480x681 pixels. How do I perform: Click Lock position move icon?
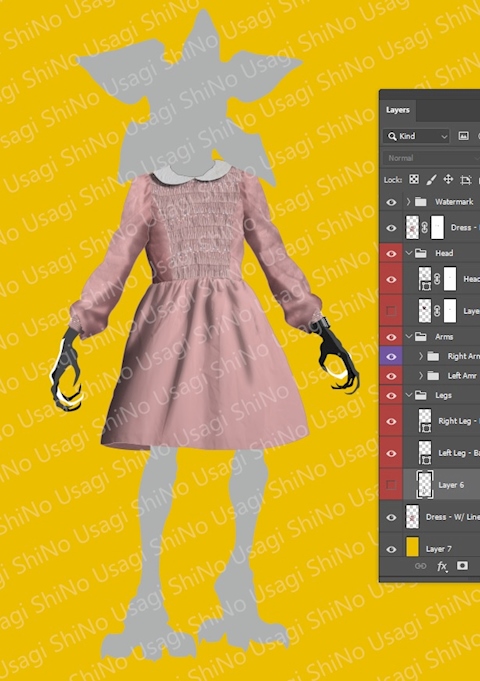coord(448,179)
